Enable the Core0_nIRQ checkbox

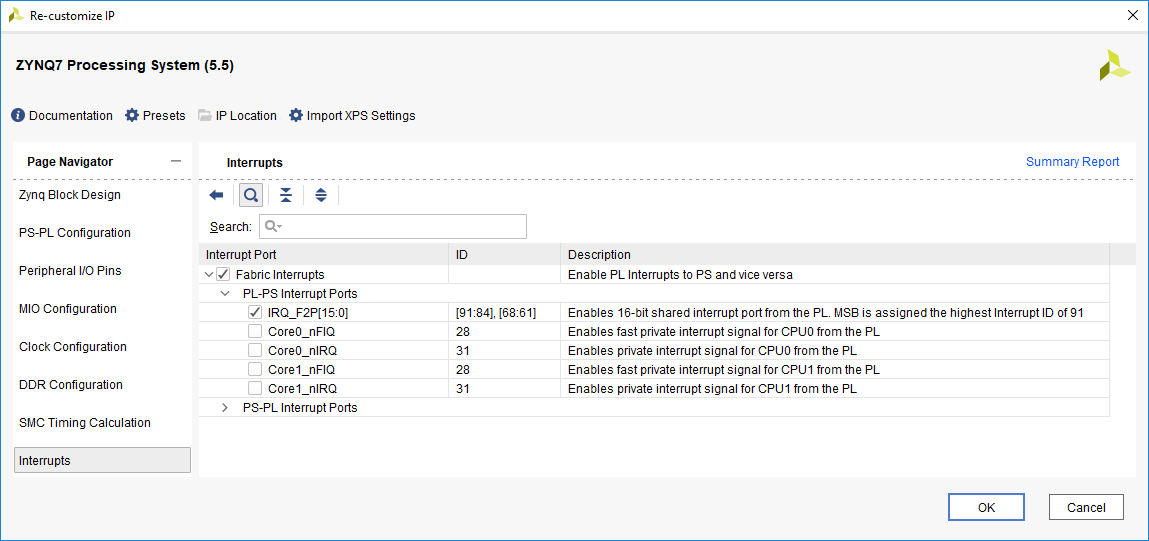click(x=255, y=350)
